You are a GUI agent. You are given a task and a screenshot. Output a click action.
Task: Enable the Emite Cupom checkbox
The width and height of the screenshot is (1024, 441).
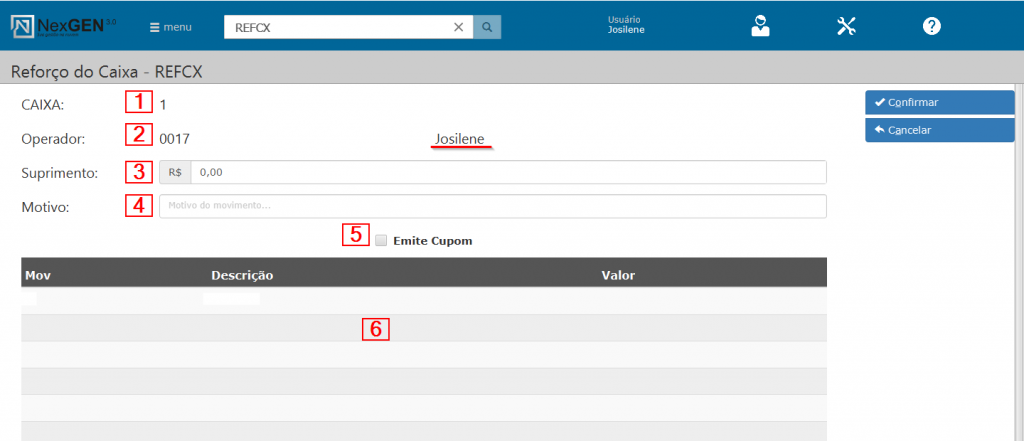[381, 241]
